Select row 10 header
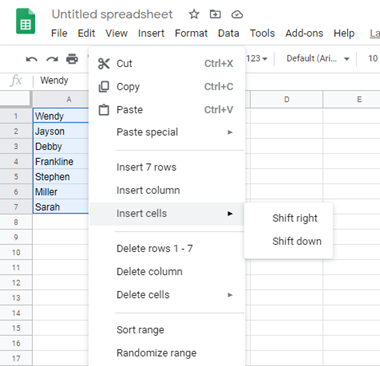The image size is (380, 366). click(x=16, y=252)
